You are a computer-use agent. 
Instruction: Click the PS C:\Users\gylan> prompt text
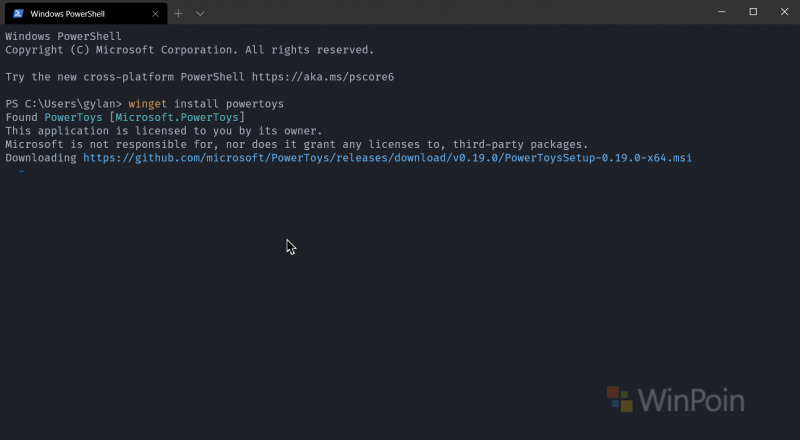pos(63,104)
